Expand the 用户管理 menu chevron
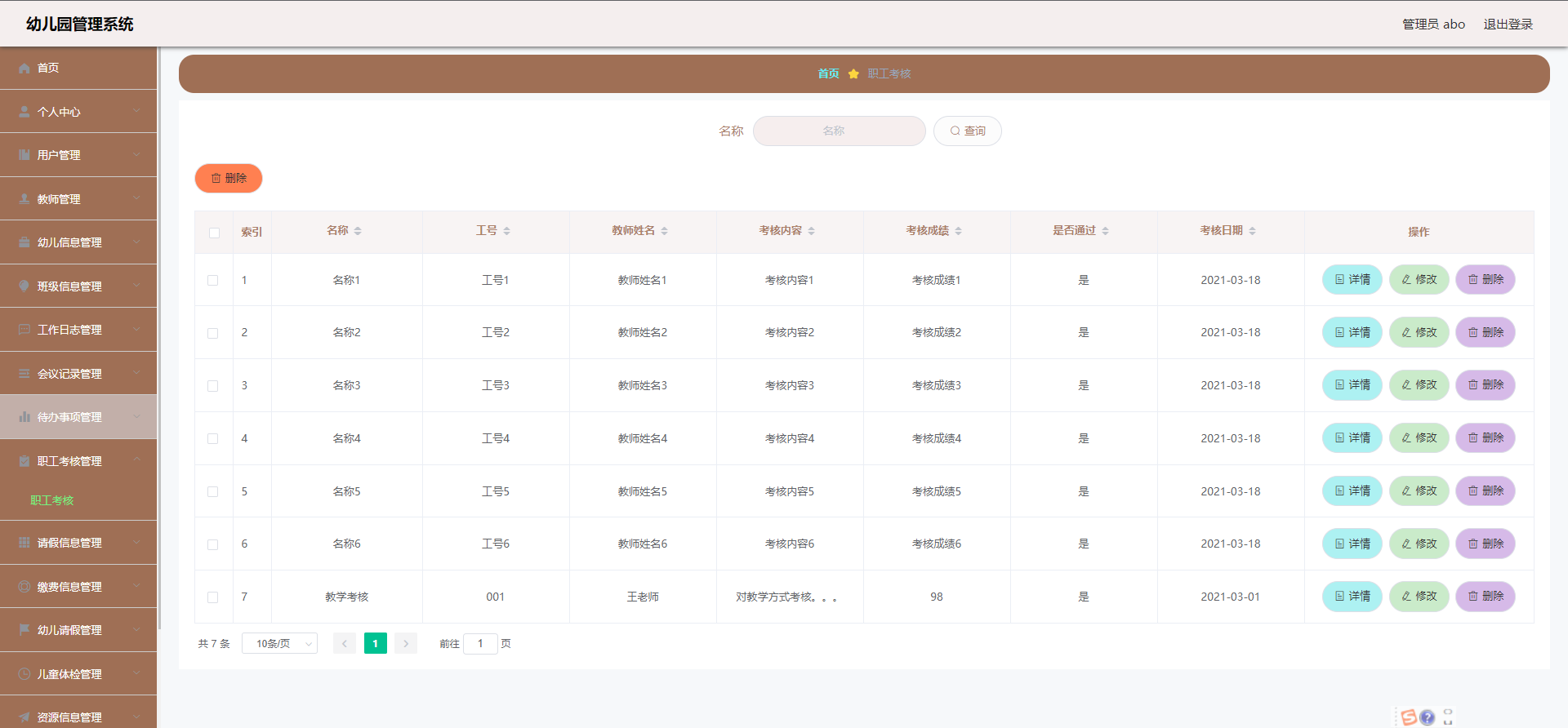The image size is (1568, 728). pyautogui.click(x=136, y=154)
